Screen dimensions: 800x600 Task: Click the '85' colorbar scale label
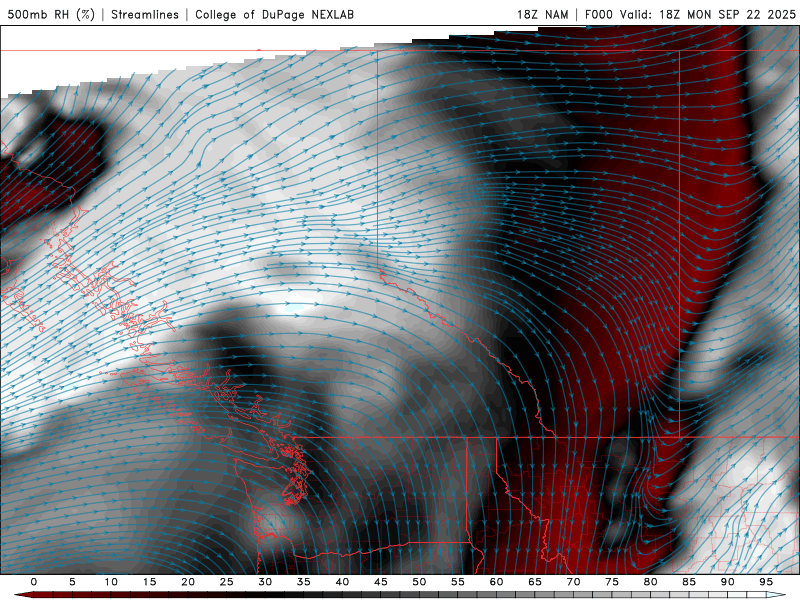689,582
